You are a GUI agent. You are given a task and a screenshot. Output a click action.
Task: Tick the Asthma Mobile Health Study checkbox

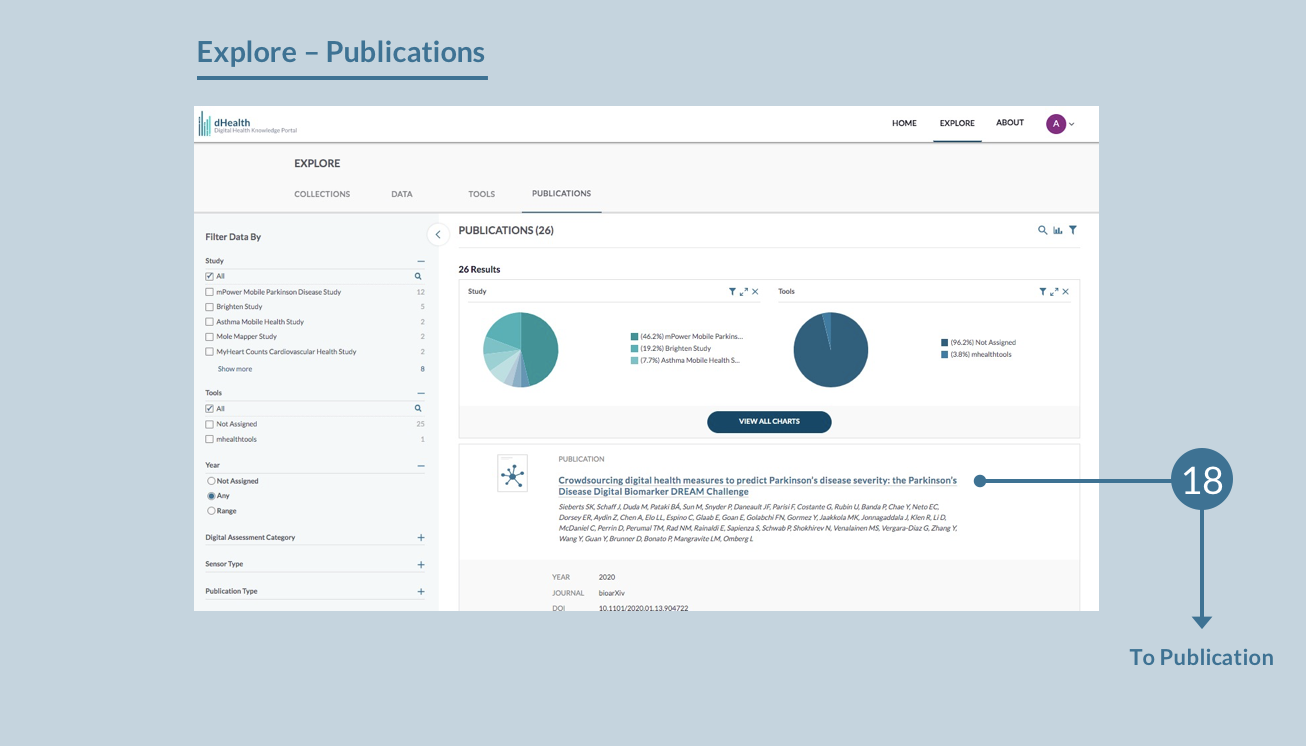tap(209, 322)
